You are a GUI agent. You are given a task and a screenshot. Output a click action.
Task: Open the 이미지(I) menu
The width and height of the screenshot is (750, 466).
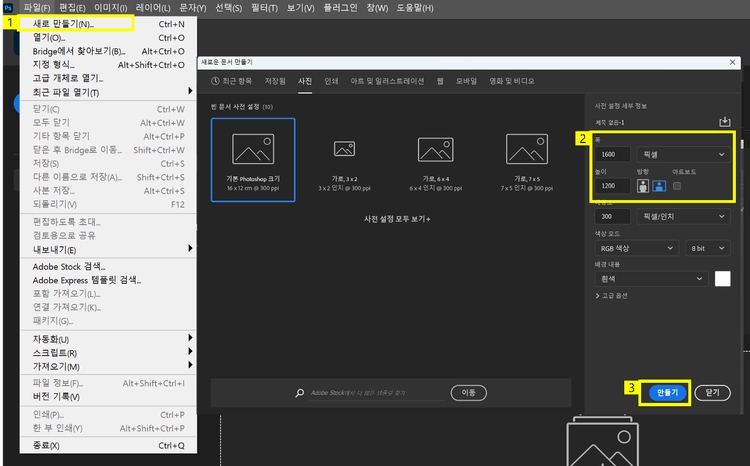(x=110, y=8)
